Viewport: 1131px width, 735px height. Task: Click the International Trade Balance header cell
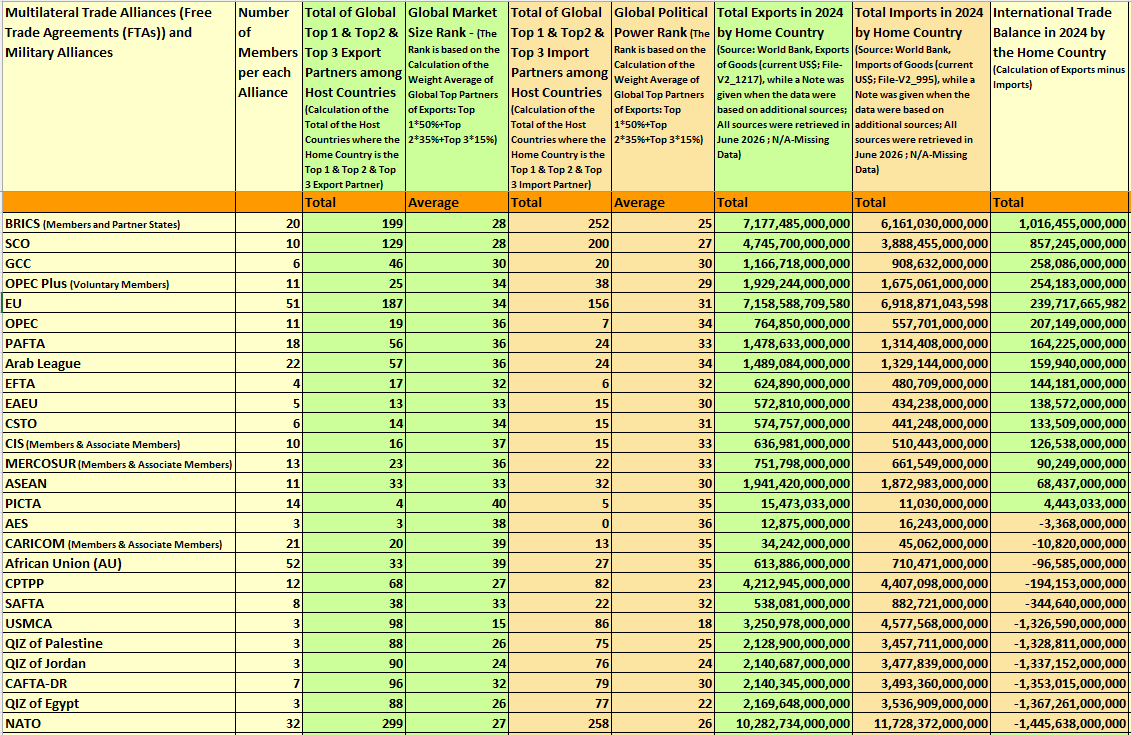(x=1060, y=97)
